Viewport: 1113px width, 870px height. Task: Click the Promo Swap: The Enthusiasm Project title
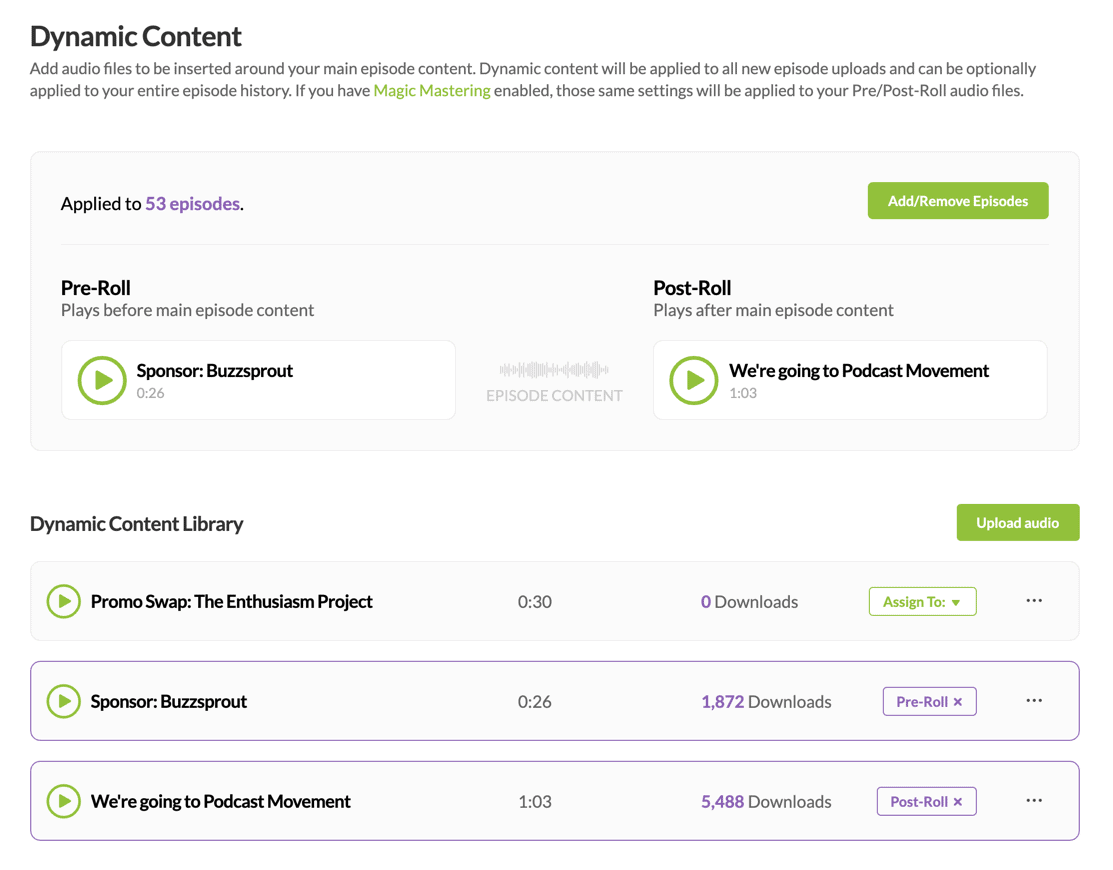point(231,602)
